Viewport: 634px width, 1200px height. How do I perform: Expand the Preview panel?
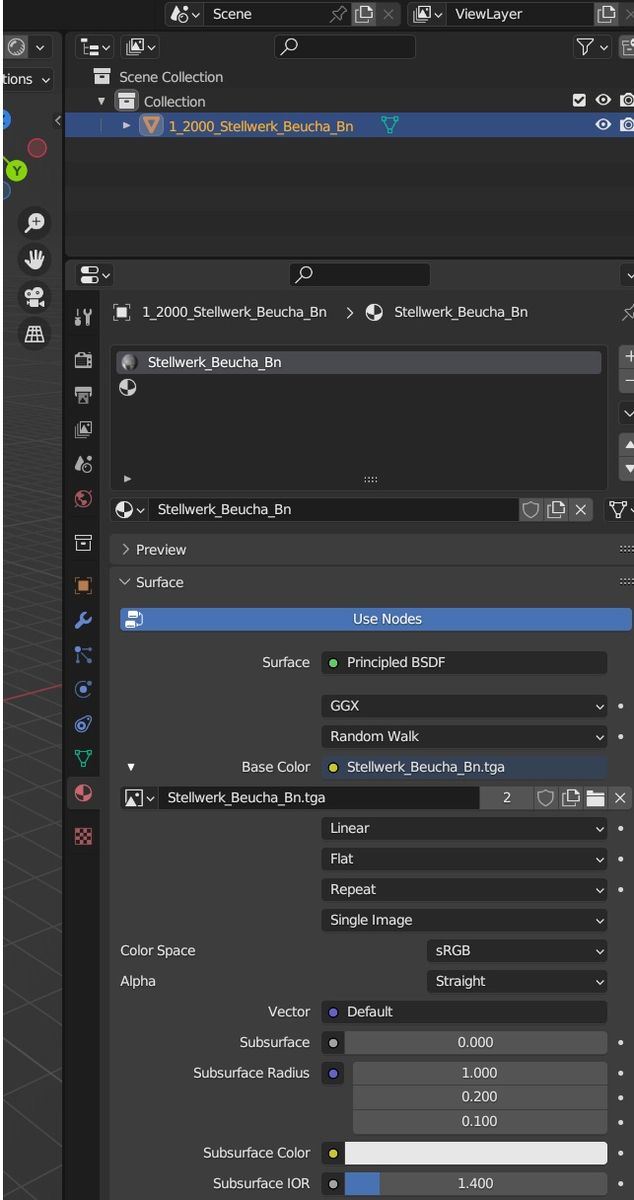(160, 550)
